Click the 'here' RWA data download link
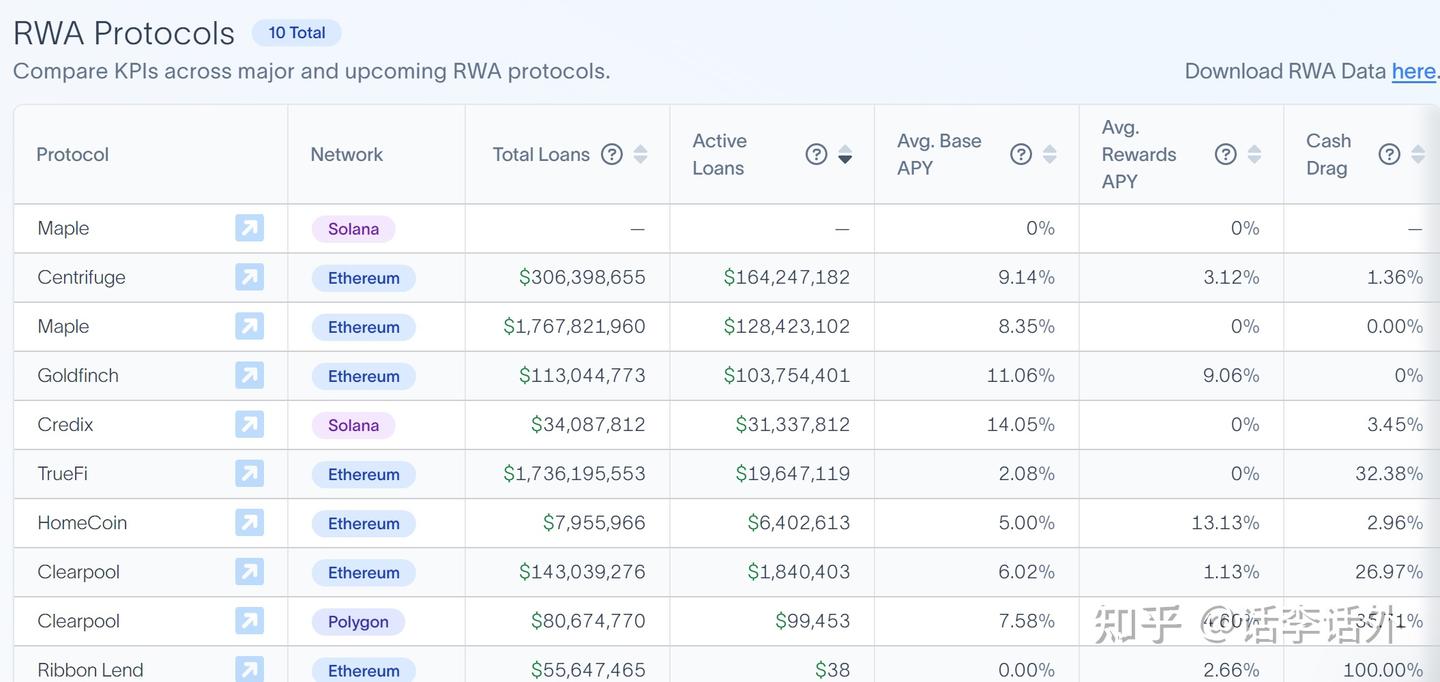The image size is (1440, 682). tap(1413, 71)
